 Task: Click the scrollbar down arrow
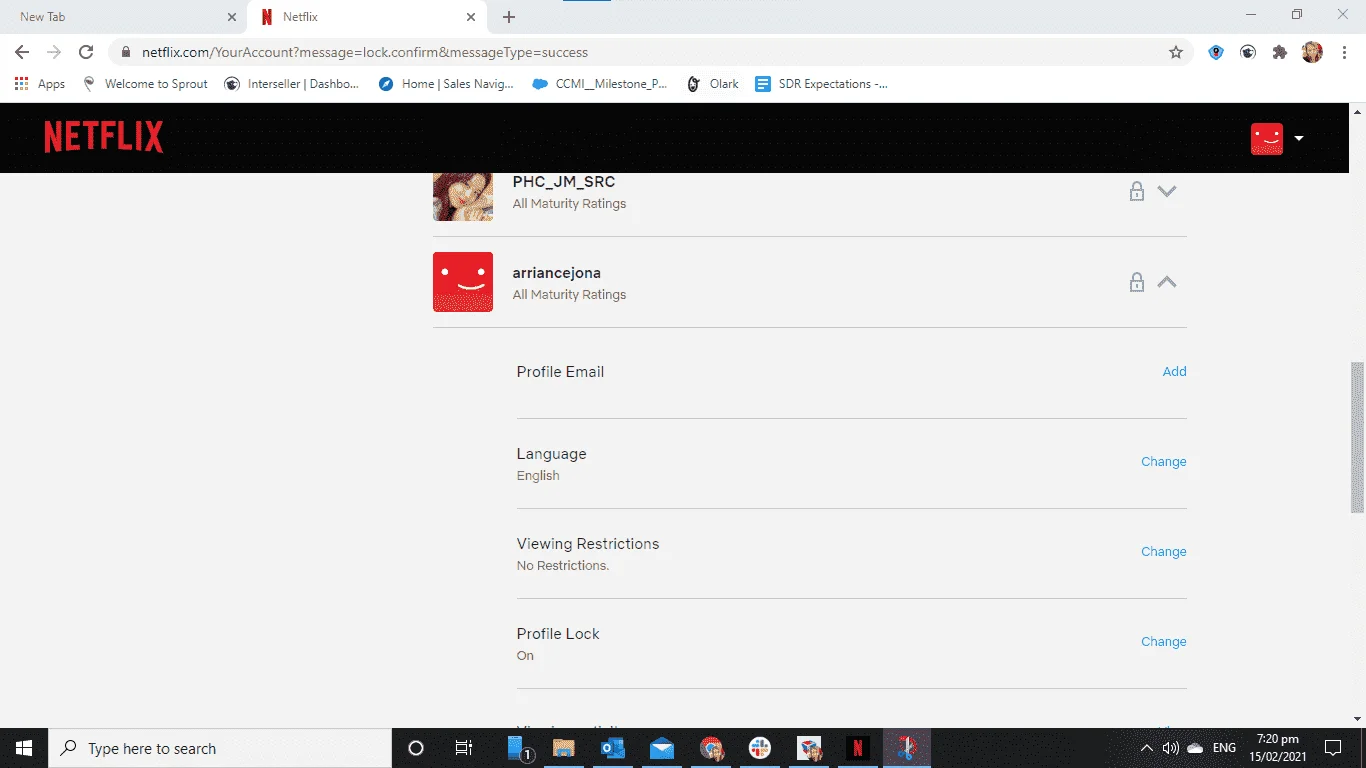pos(1357,719)
